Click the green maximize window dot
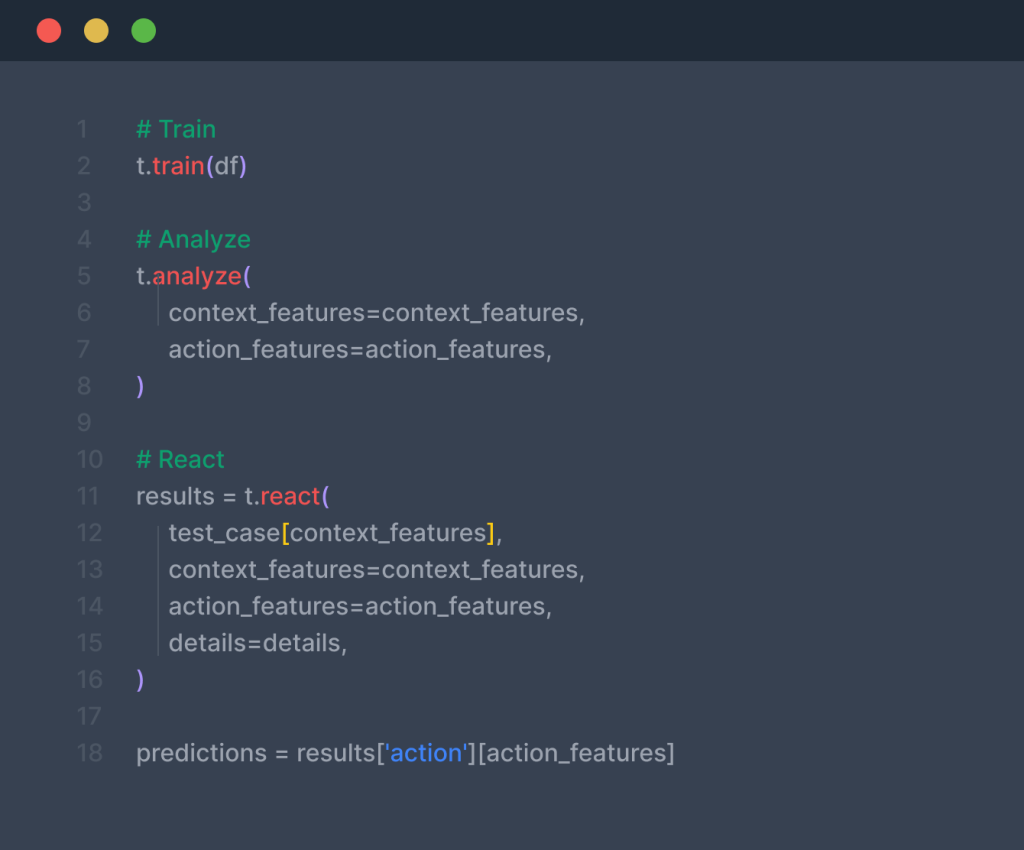 (143, 31)
